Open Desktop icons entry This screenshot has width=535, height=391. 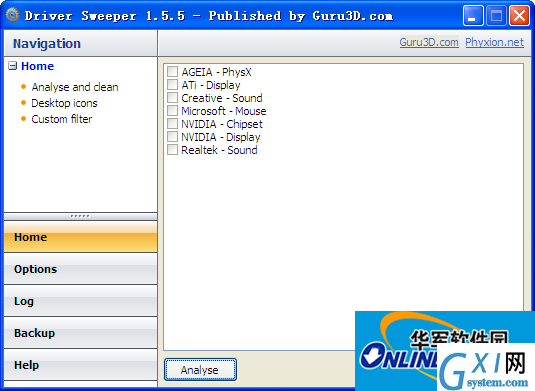tap(64, 103)
